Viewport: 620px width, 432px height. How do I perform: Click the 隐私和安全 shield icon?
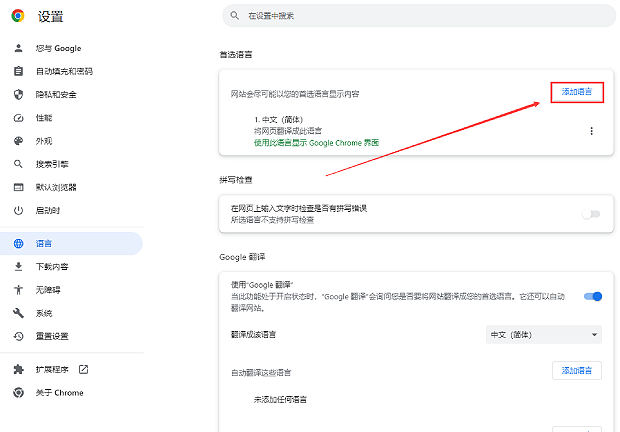(x=18, y=95)
